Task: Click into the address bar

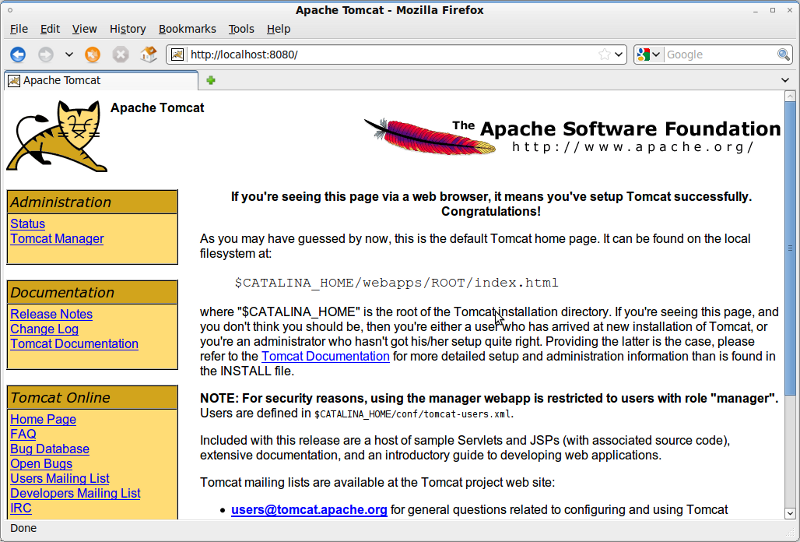Action: (x=392, y=55)
